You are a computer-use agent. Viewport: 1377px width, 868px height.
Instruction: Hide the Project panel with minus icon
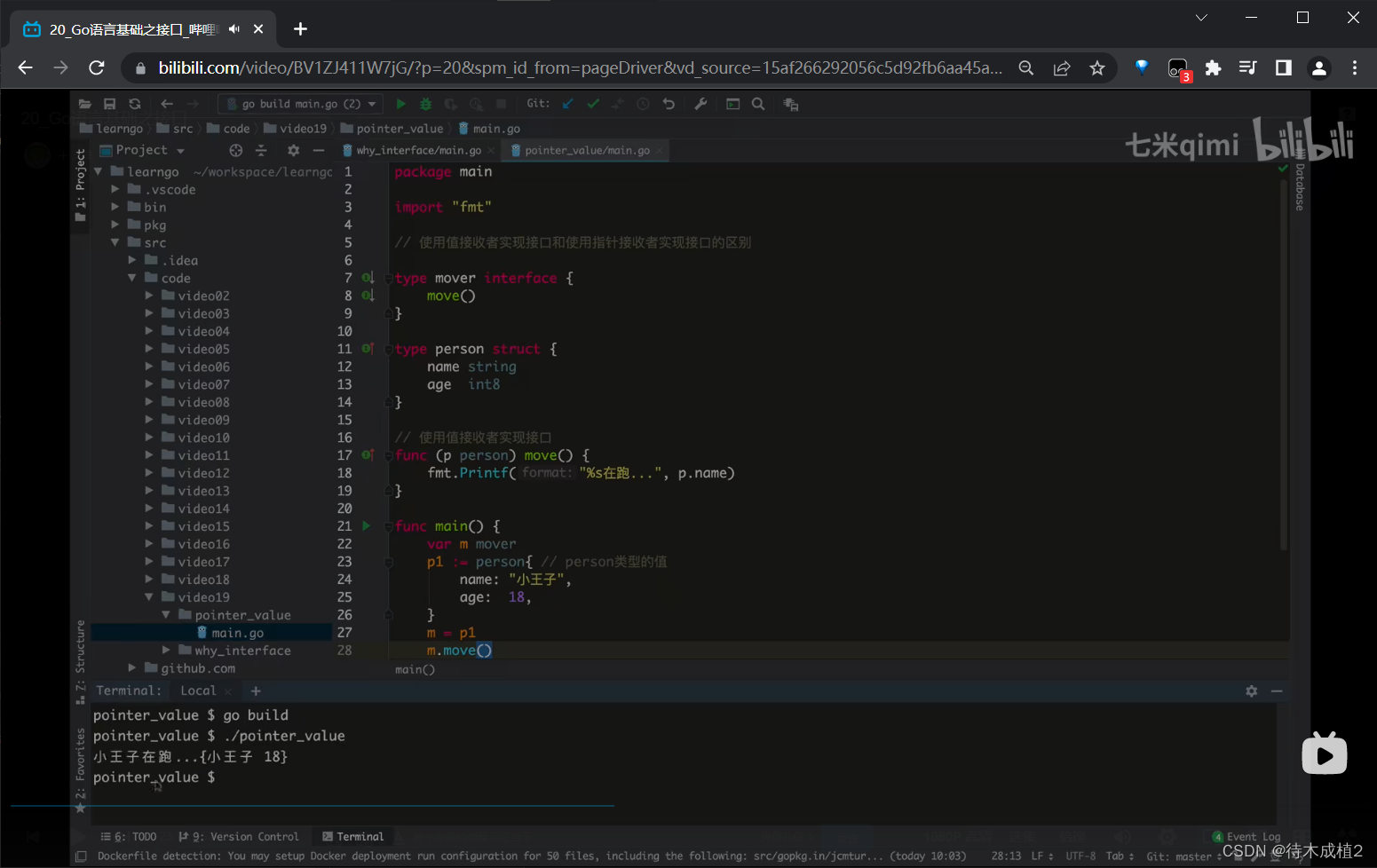point(319,150)
